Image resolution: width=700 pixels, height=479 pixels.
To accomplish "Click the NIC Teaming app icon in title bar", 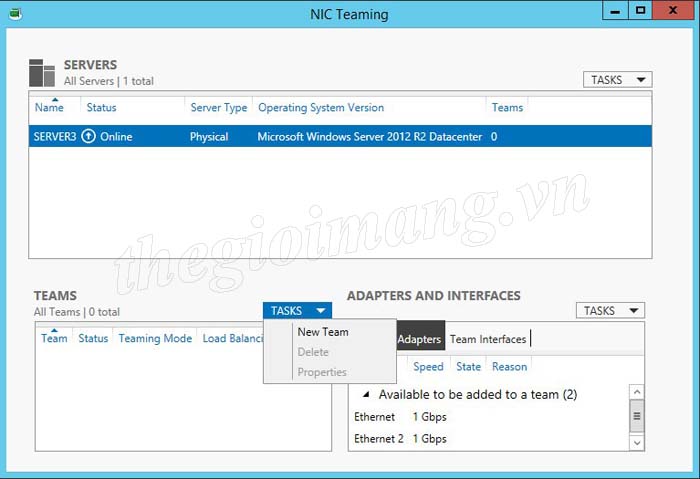I will tap(15, 14).
